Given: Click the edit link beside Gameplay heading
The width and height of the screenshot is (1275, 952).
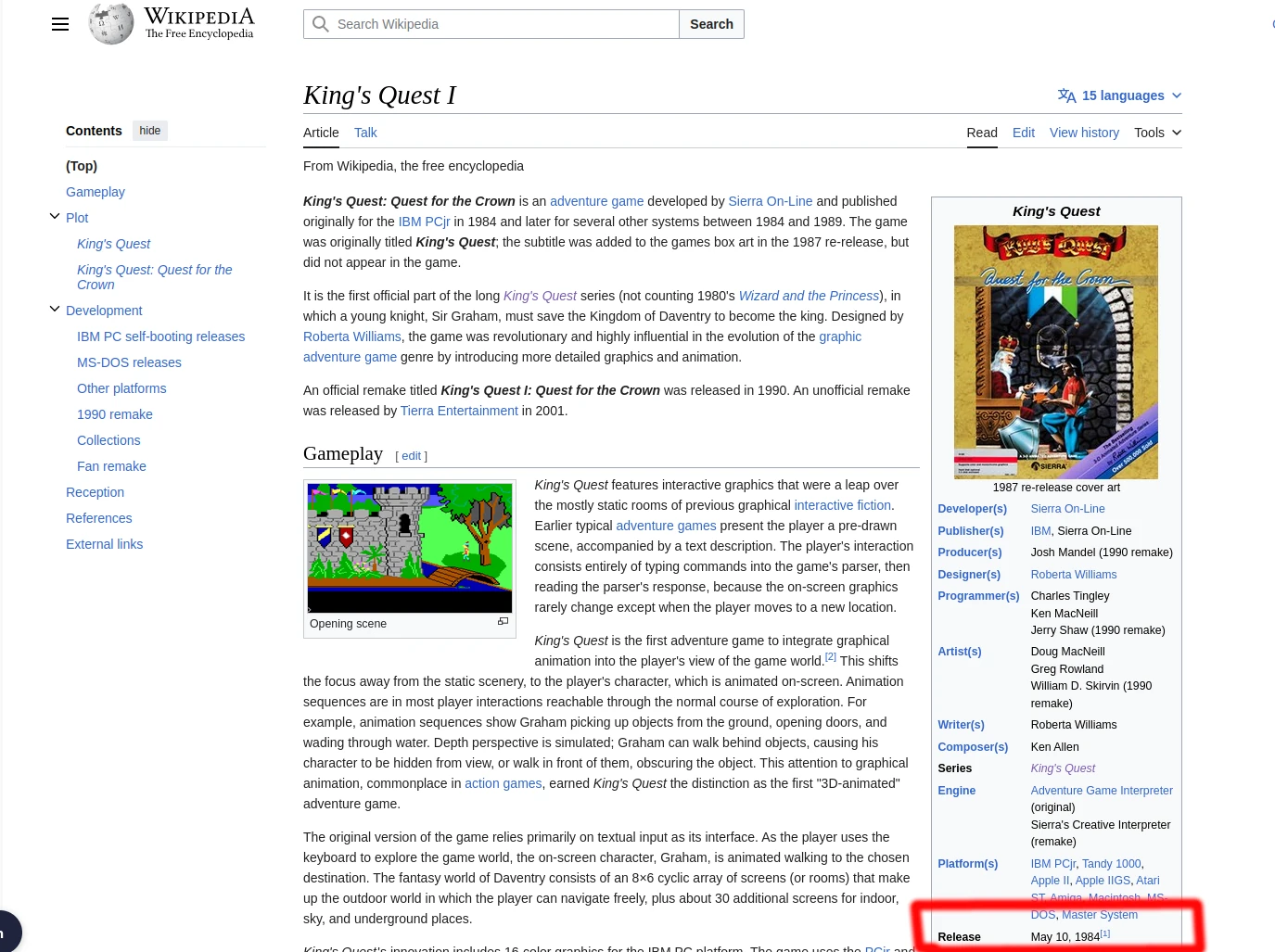Looking at the screenshot, I should pos(411,456).
